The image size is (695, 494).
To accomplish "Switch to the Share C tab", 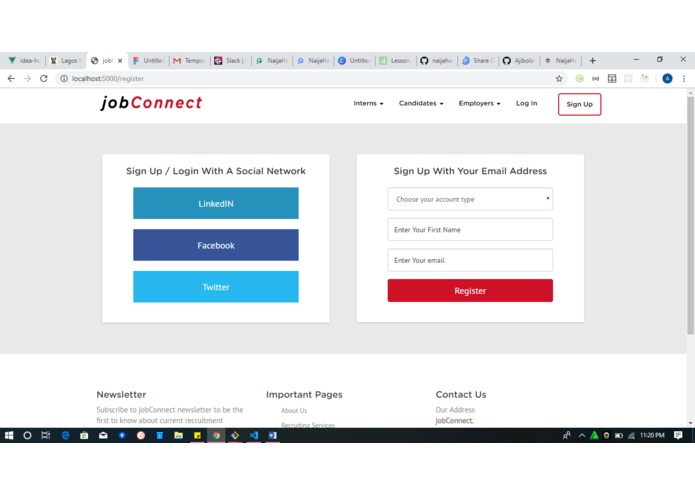I will tap(477, 60).
